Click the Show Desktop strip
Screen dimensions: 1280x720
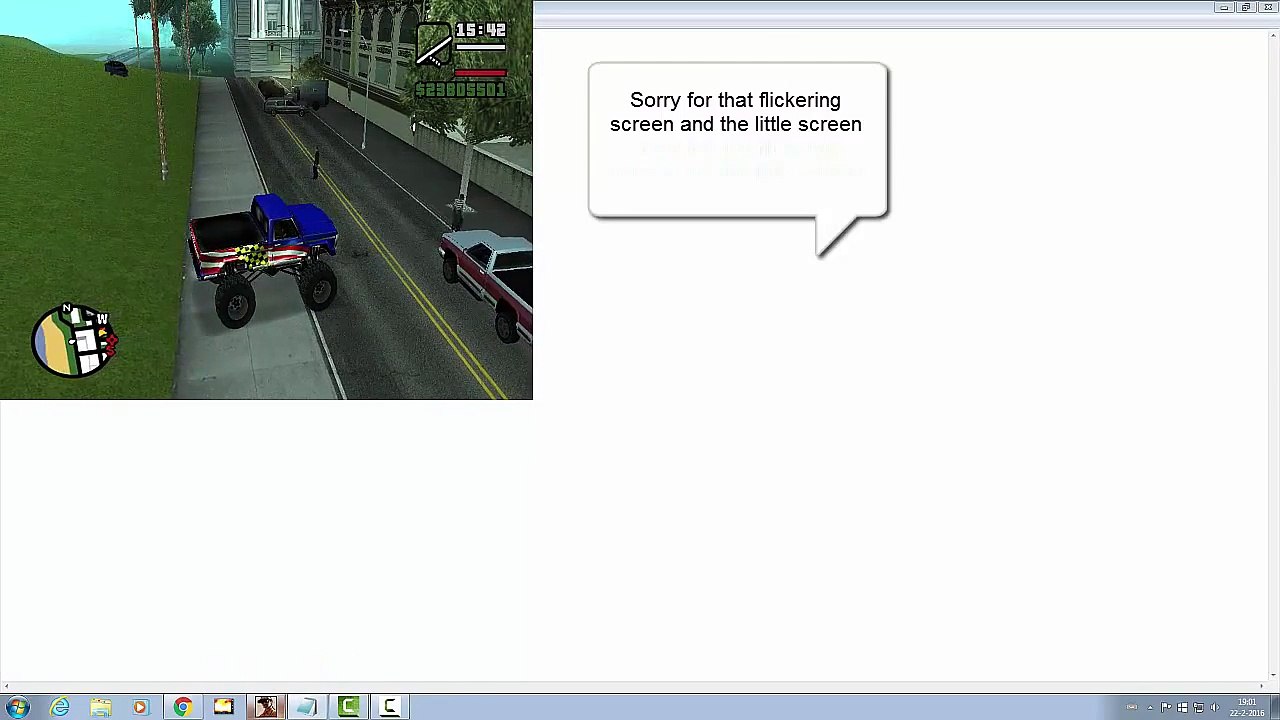point(1275,707)
